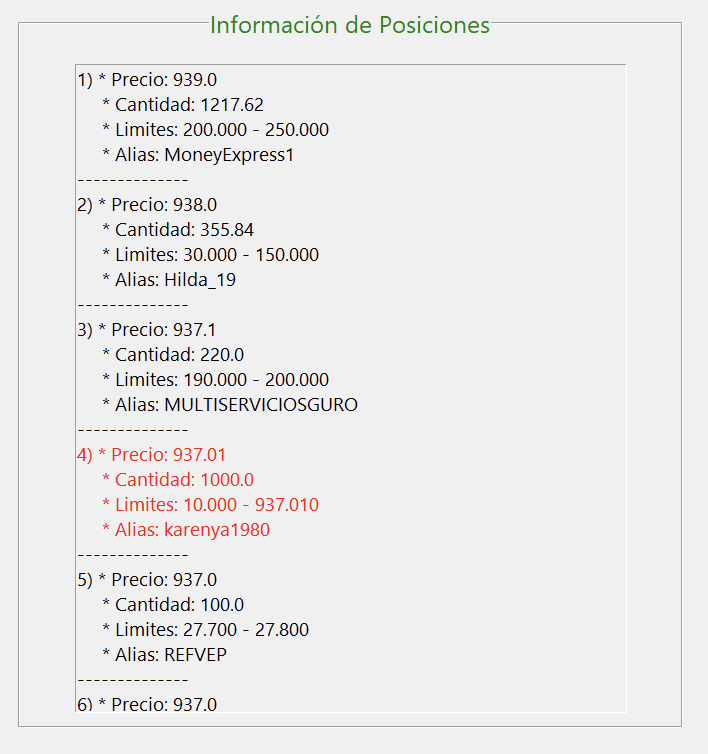The image size is (708, 754).
Task: Click Cantidad: 355.84 text line
Action: coord(178,230)
